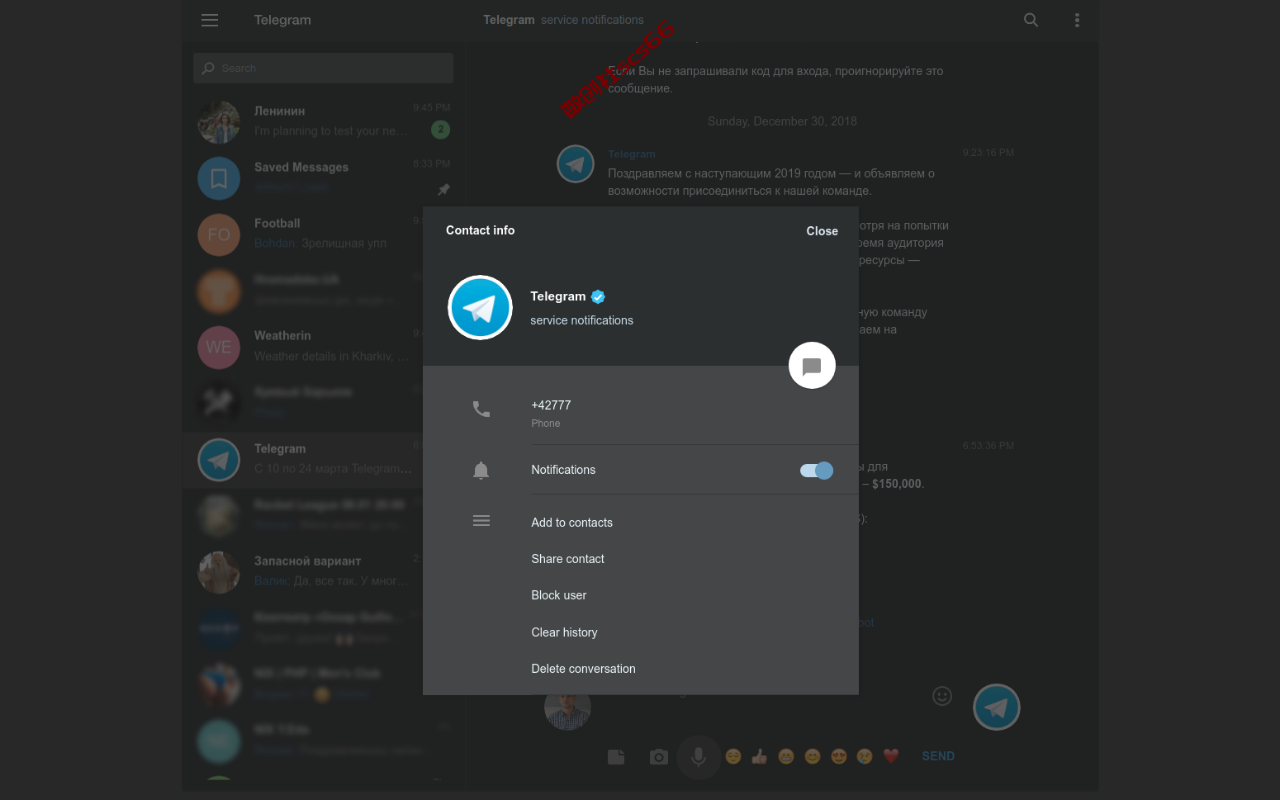Click the Telegram service notifications chat title
Screen dimensions: 1280x800
tap(563, 20)
